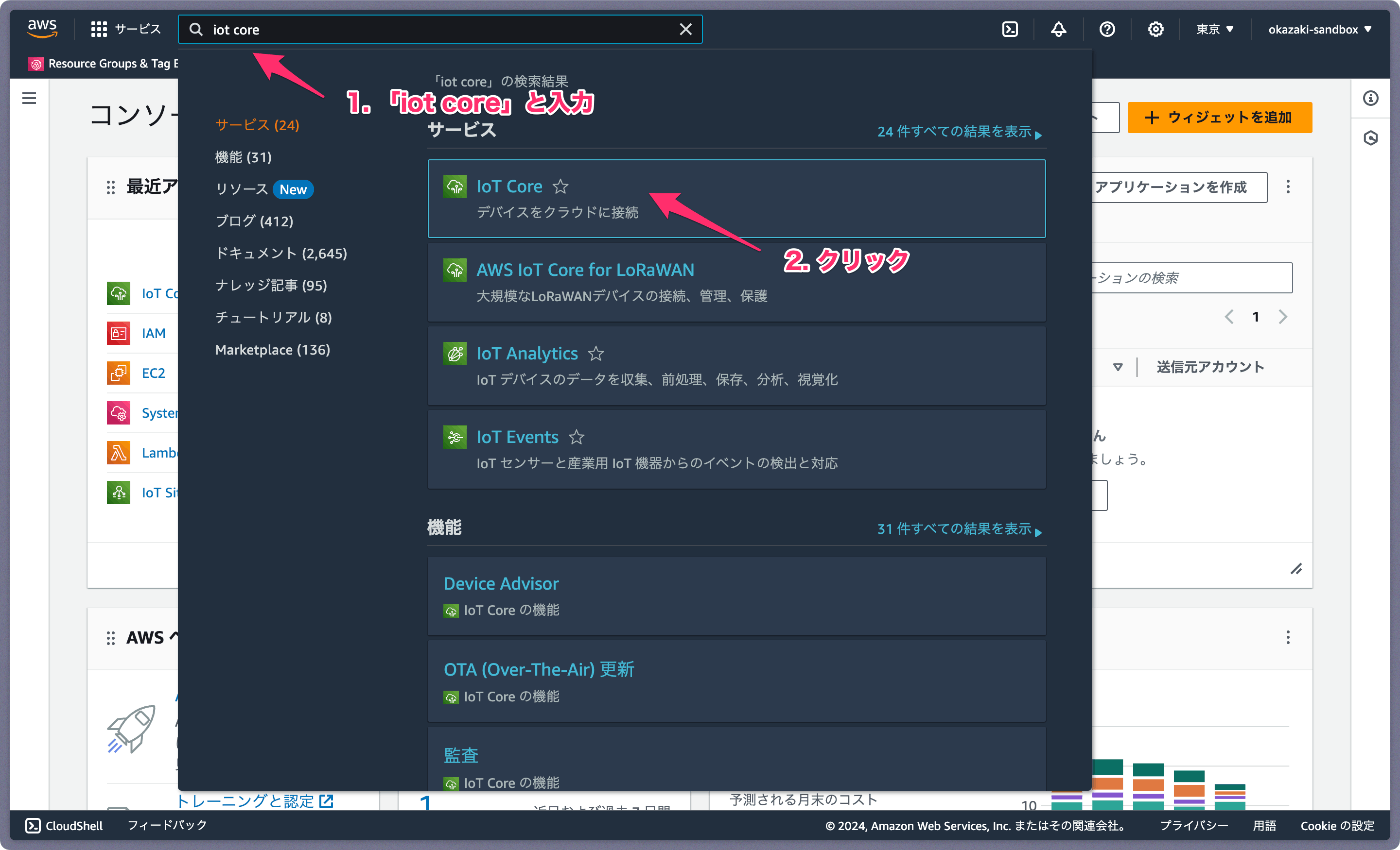Image resolution: width=1400 pixels, height=850 pixels.
Task: Open the help question mark icon
Action: pyautogui.click(x=1107, y=29)
